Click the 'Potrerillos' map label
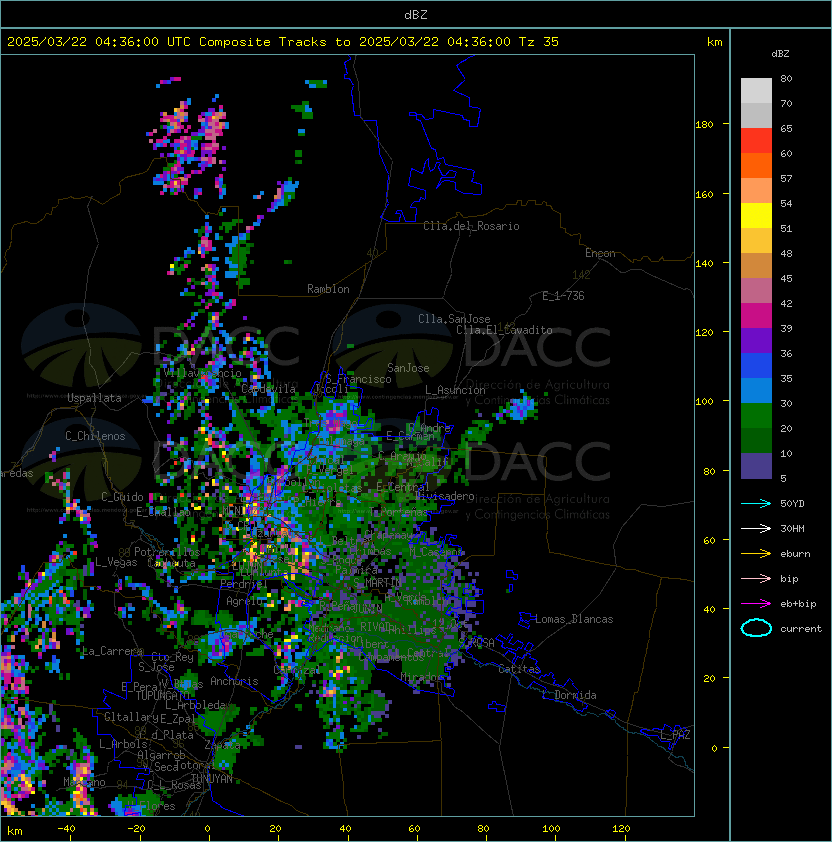The height and width of the screenshot is (842, 832). point(167,552)
